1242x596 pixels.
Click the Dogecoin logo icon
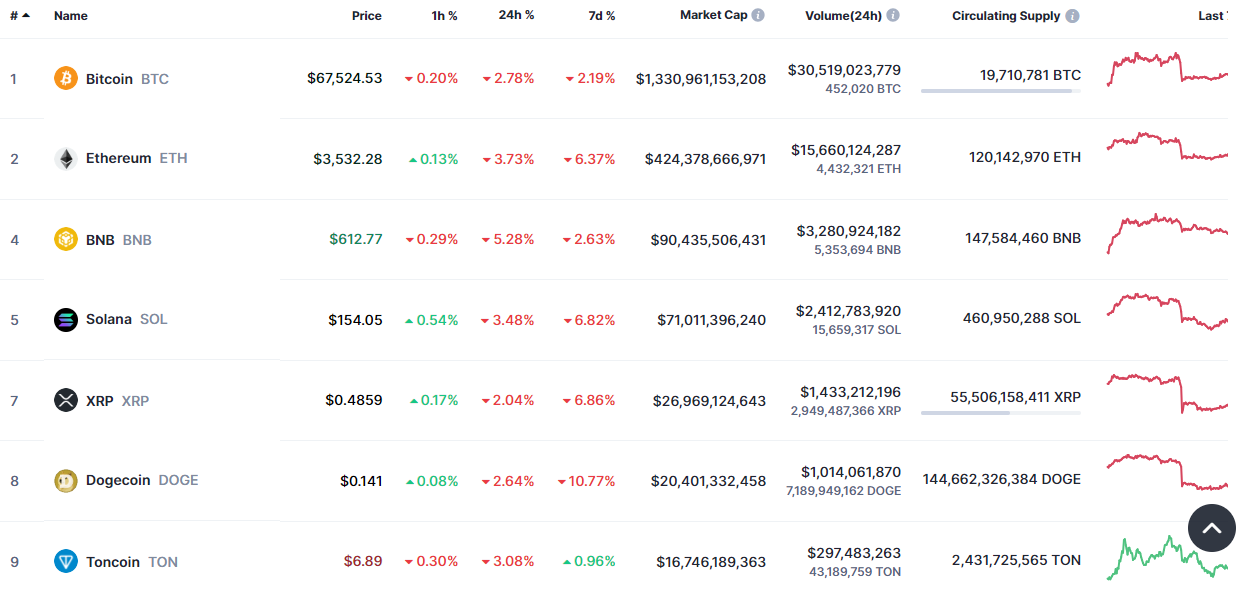pos(66,481)
